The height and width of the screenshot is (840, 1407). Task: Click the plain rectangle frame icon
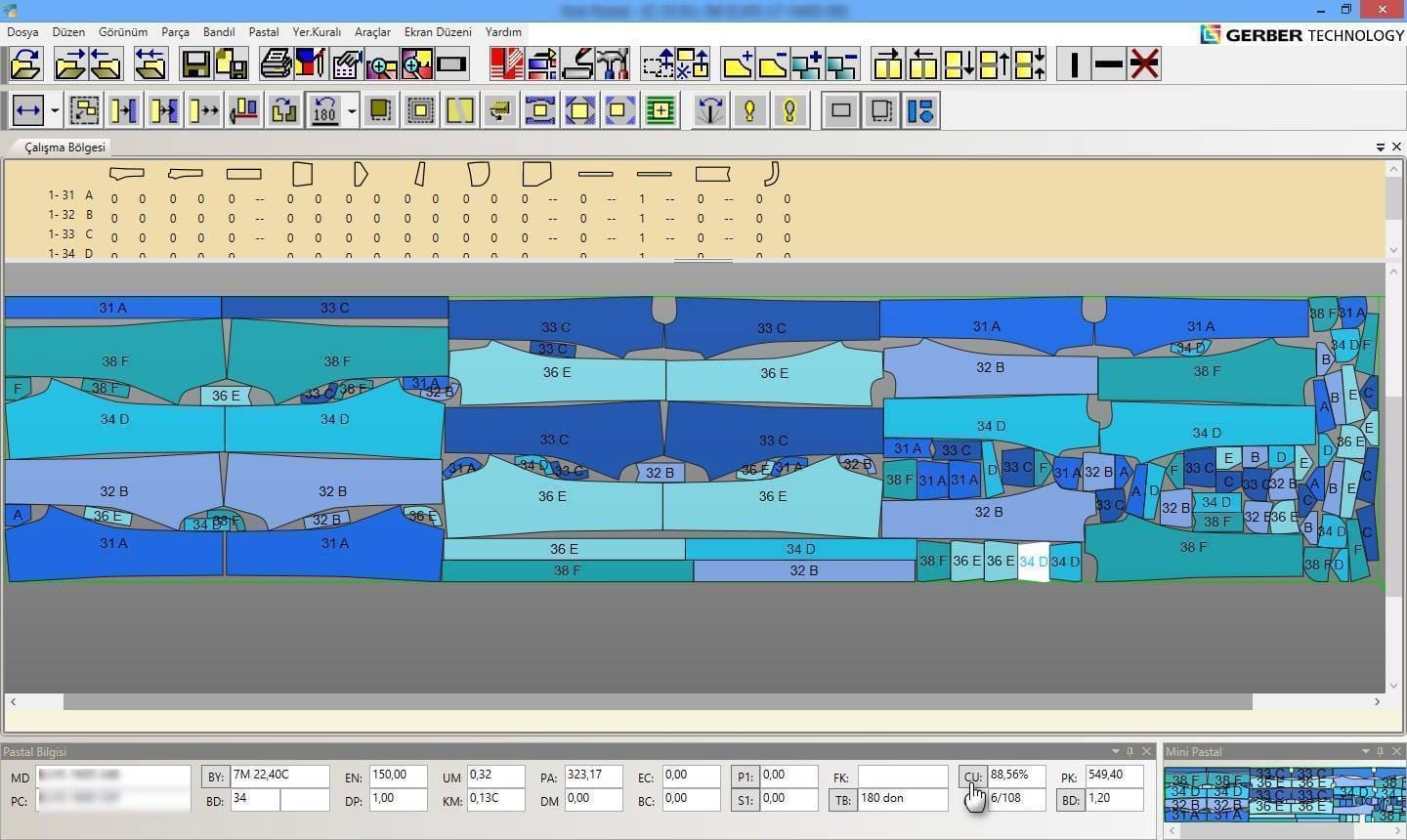pyautogui.click(x=840, y=110)
